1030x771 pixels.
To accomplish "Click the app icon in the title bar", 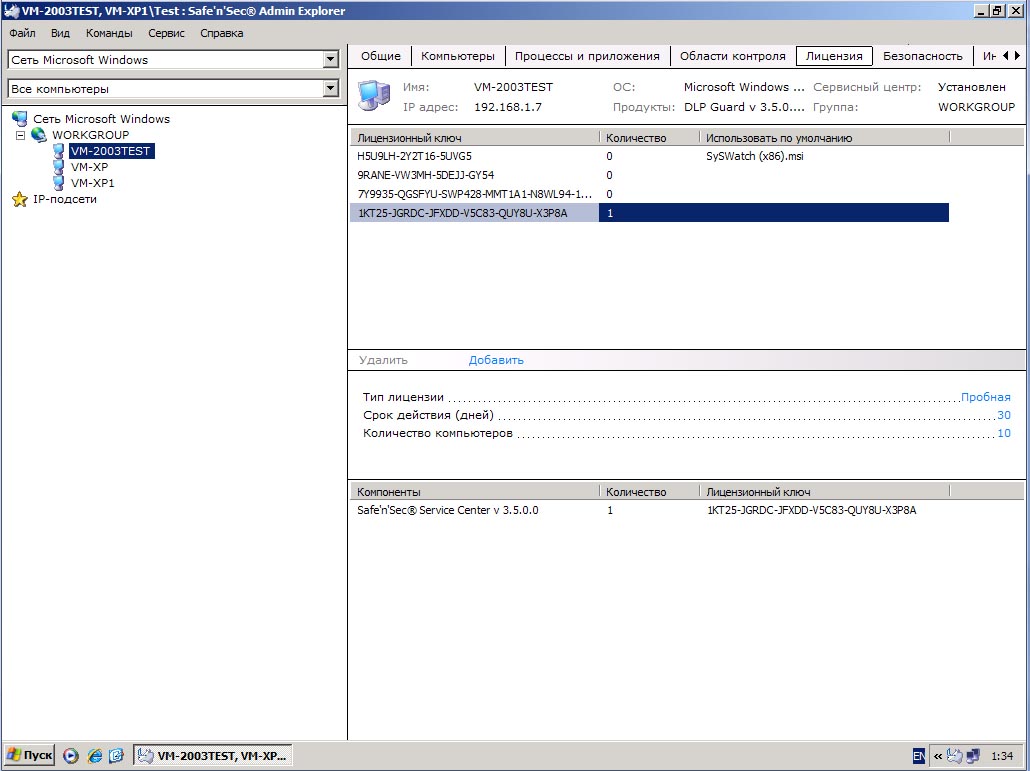I will pos(11,11).
